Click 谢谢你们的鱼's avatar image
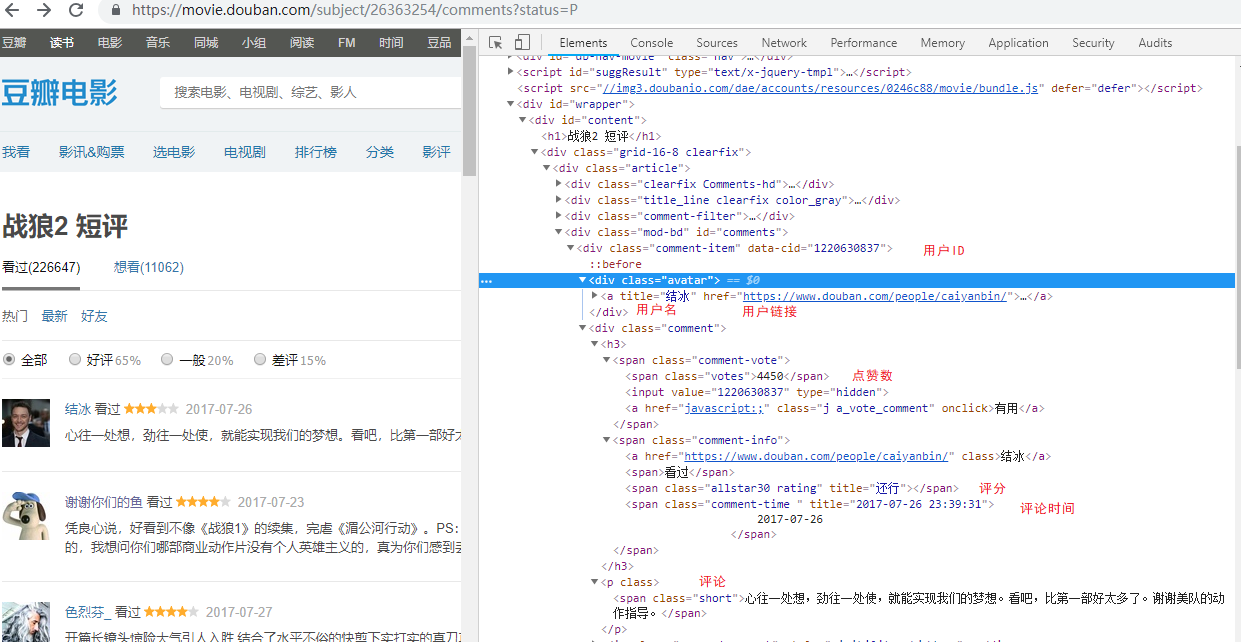1241x642 pixels. [x=26, y=515]
